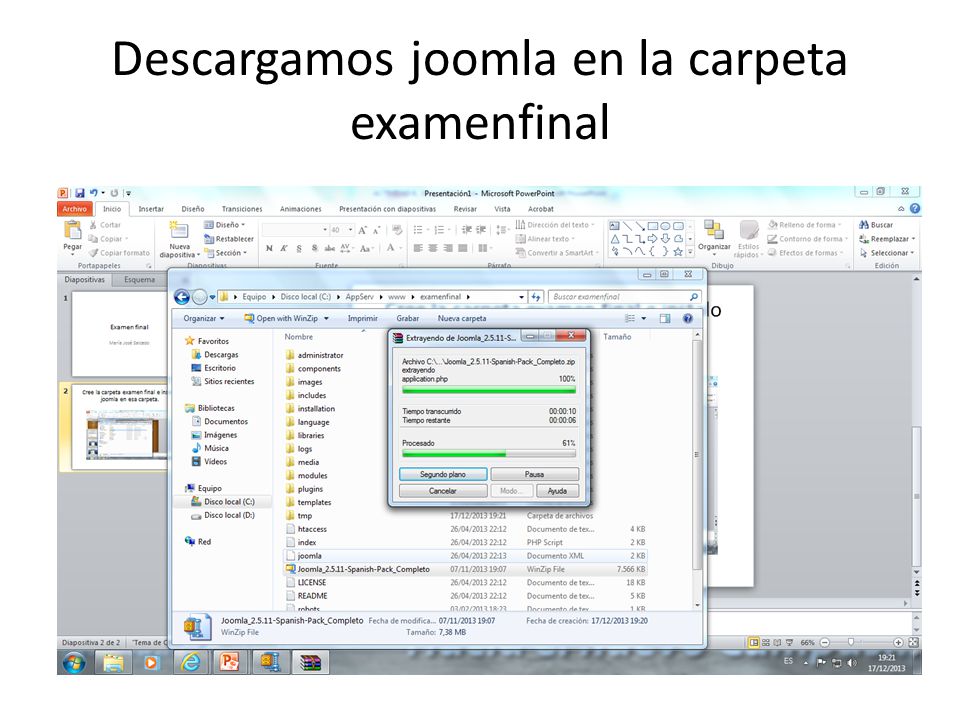Click the Explorer back navigation arrow
960x720 pixels.
[182, 298]
